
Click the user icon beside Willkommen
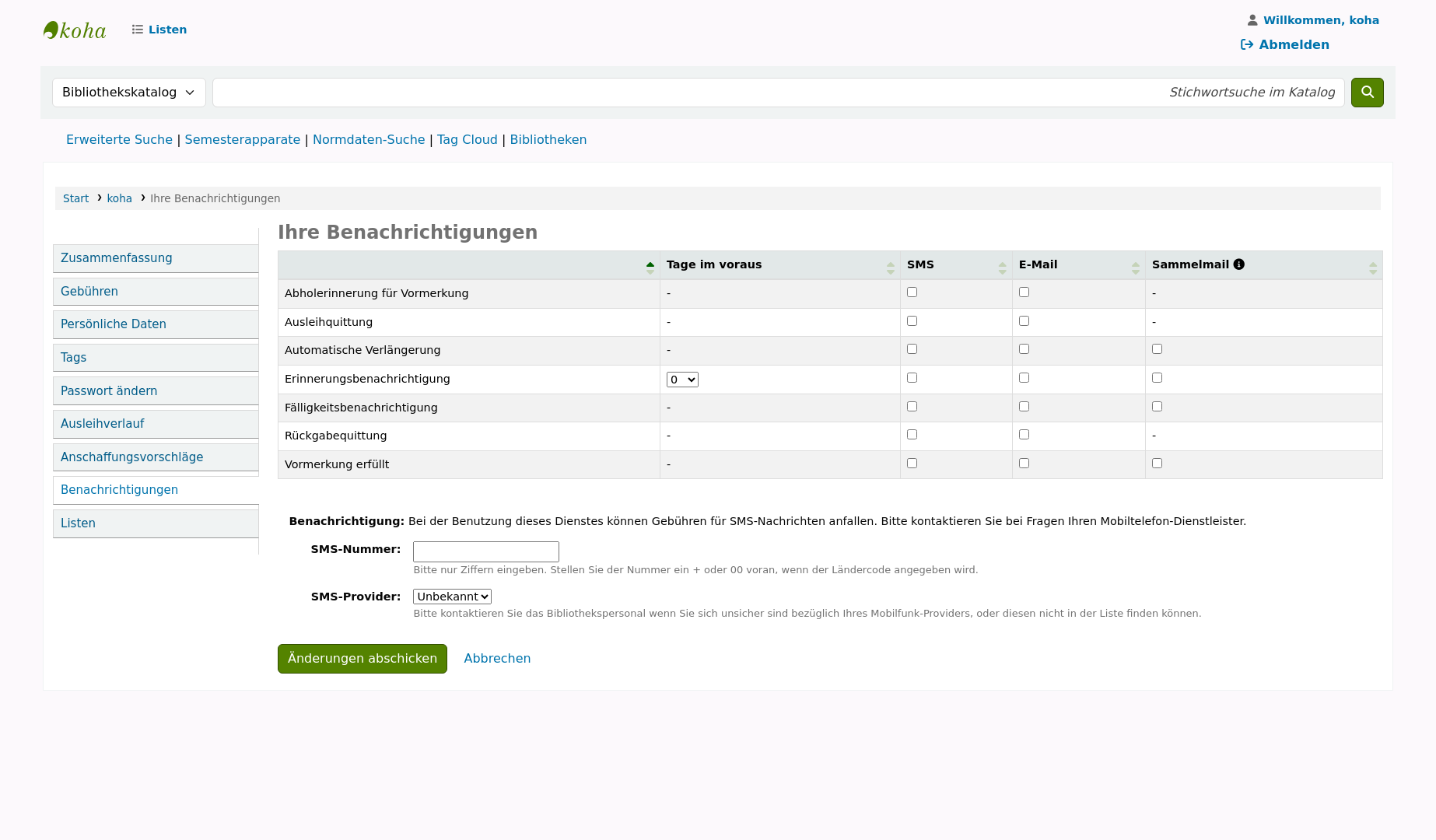pyautogui.click(x=1252, y=20)
